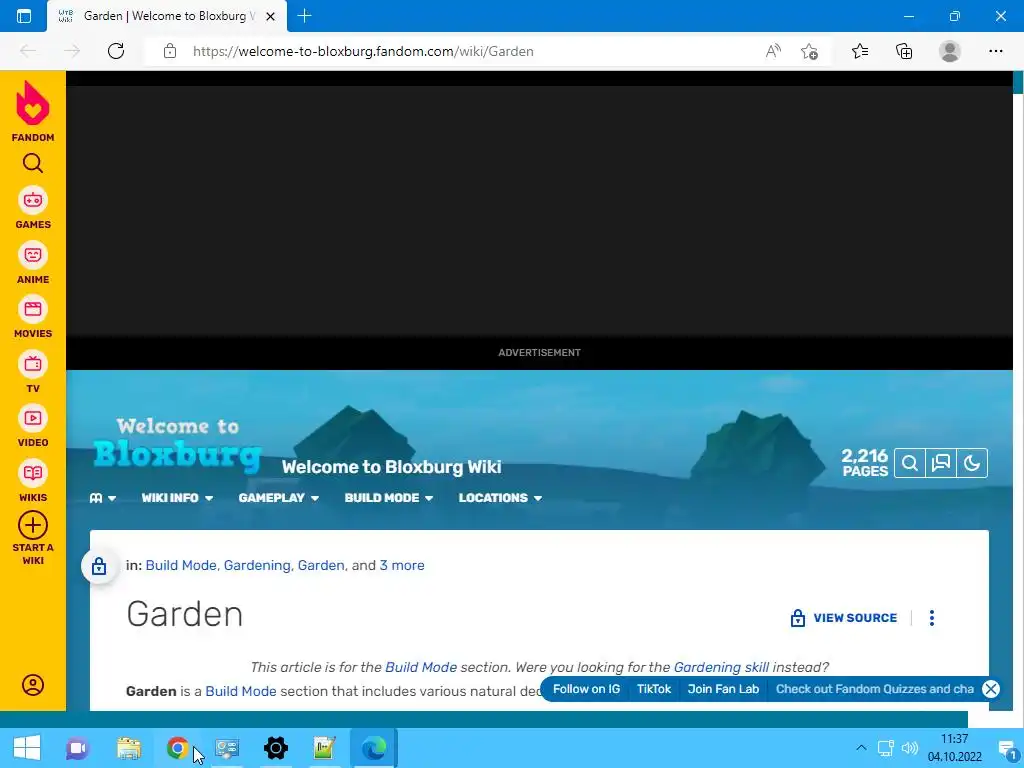Open the Build Mode category link

coord(181,566)
